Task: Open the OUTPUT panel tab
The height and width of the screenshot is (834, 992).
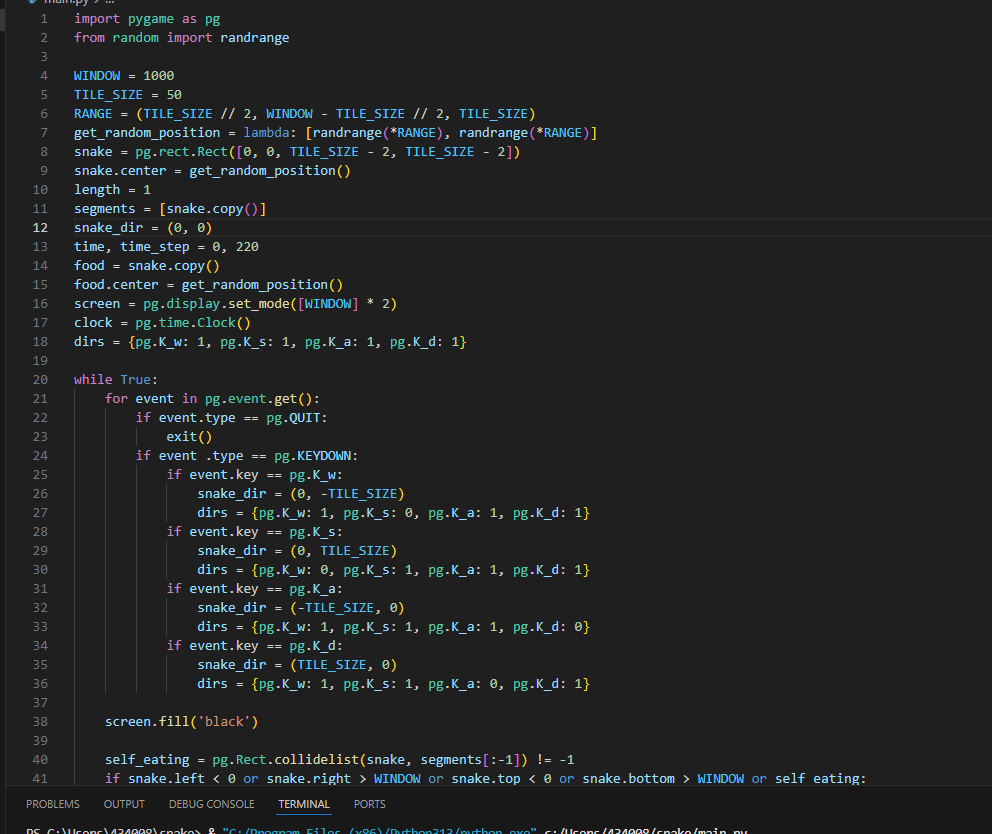Action: tap(124, 804)
